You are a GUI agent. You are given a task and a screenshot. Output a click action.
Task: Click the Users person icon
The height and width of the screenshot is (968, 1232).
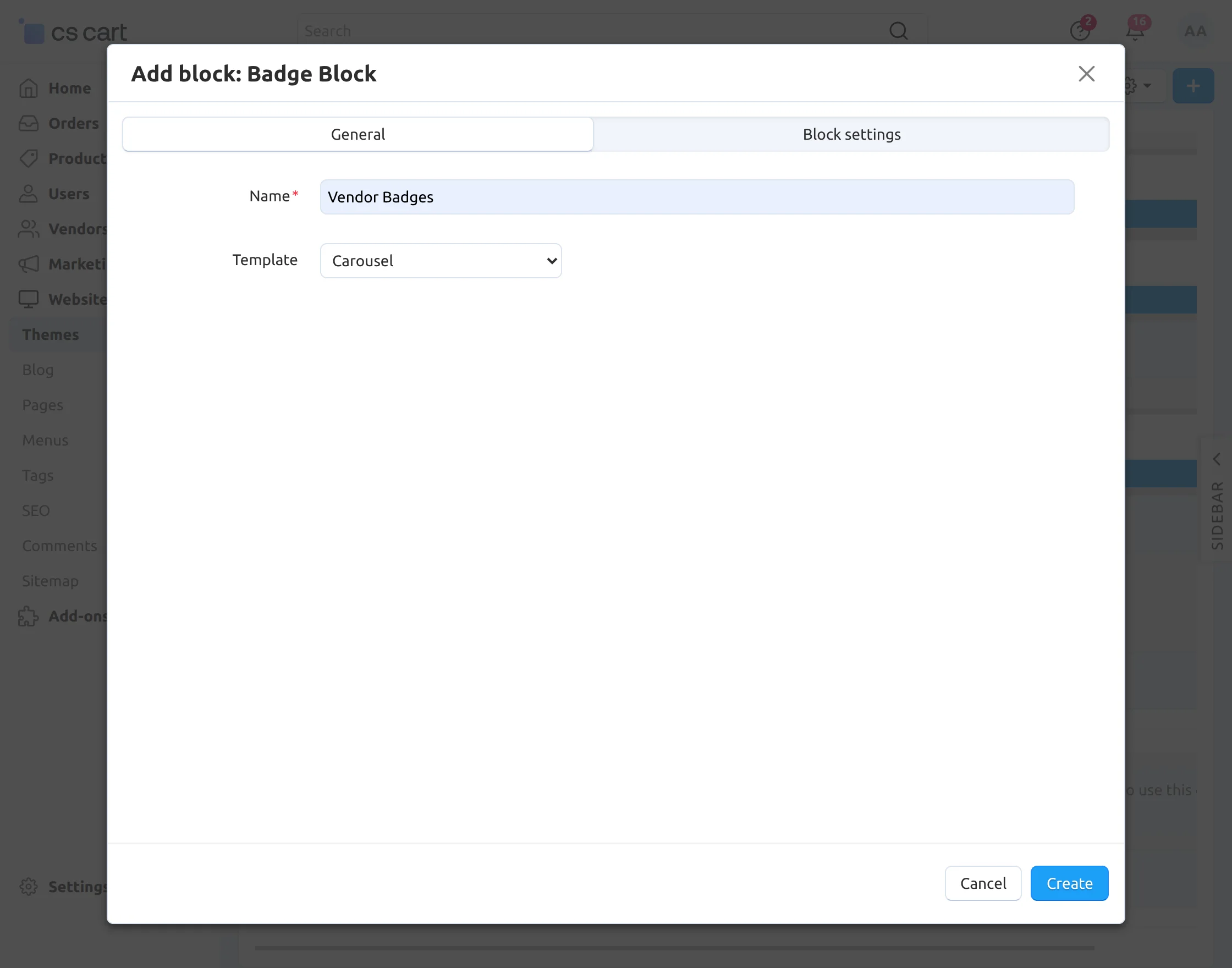pyautogui.click(x=29, y=194)
